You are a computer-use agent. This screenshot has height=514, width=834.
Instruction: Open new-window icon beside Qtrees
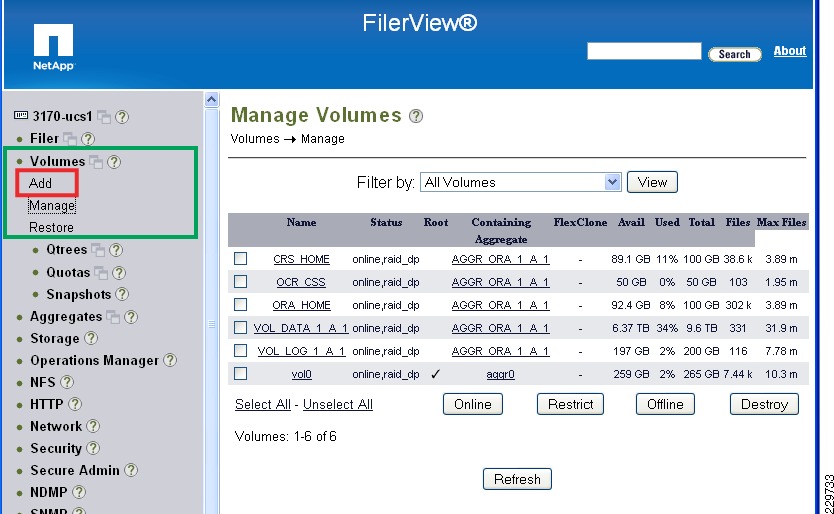[x=98, y=250]
